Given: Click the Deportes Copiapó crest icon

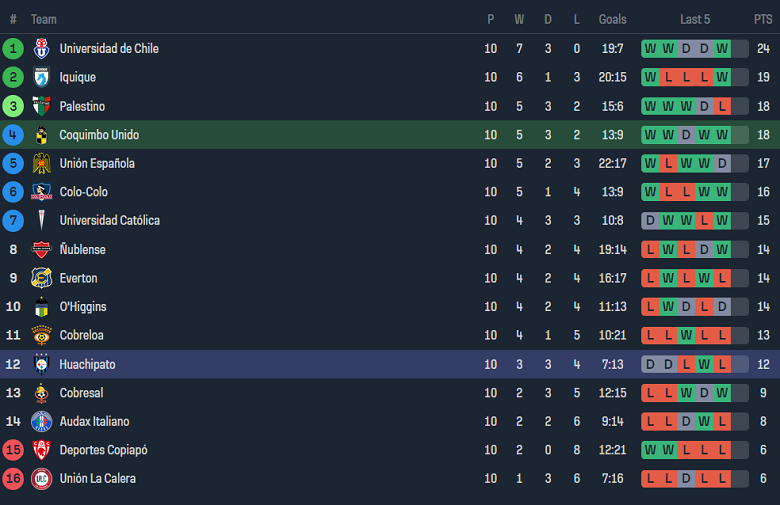Looking at the screenshot, I should (x=41, y=450).
